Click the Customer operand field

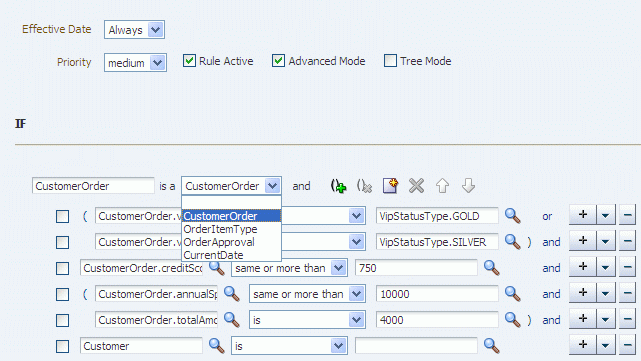[141, 346]
